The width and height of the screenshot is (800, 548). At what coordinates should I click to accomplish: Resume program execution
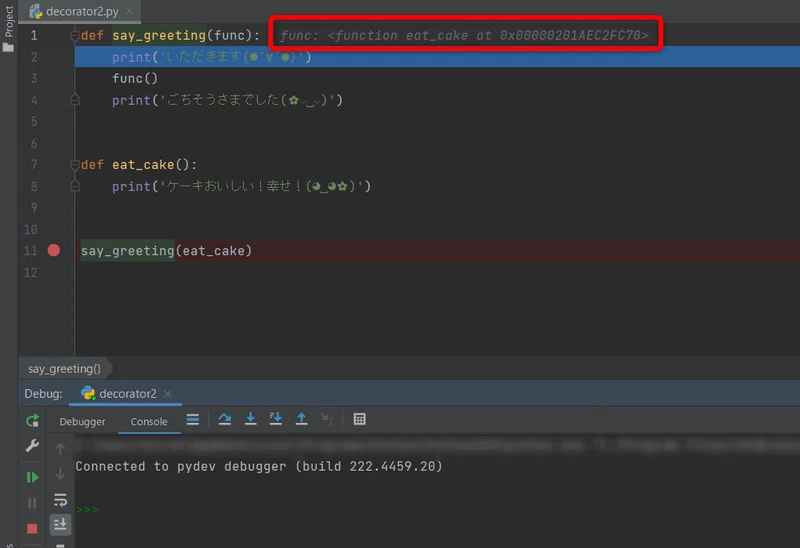(32, 477)
